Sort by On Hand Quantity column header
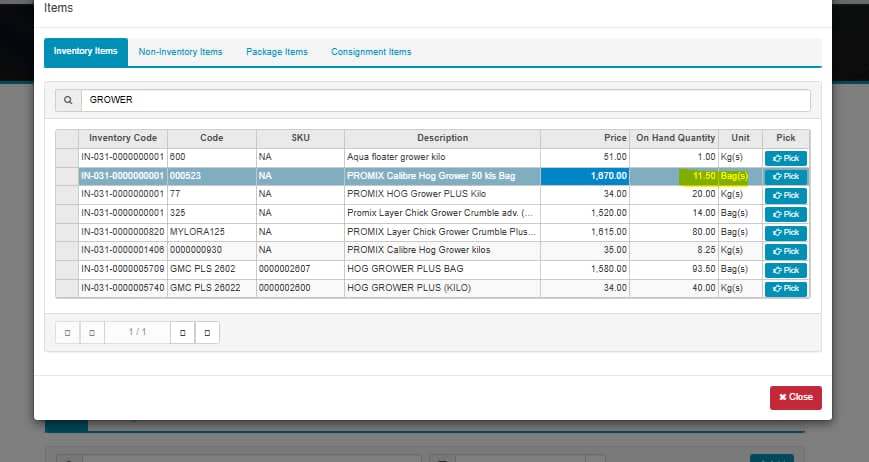Screen dimensions: 869x462 (x=675, y=138)
